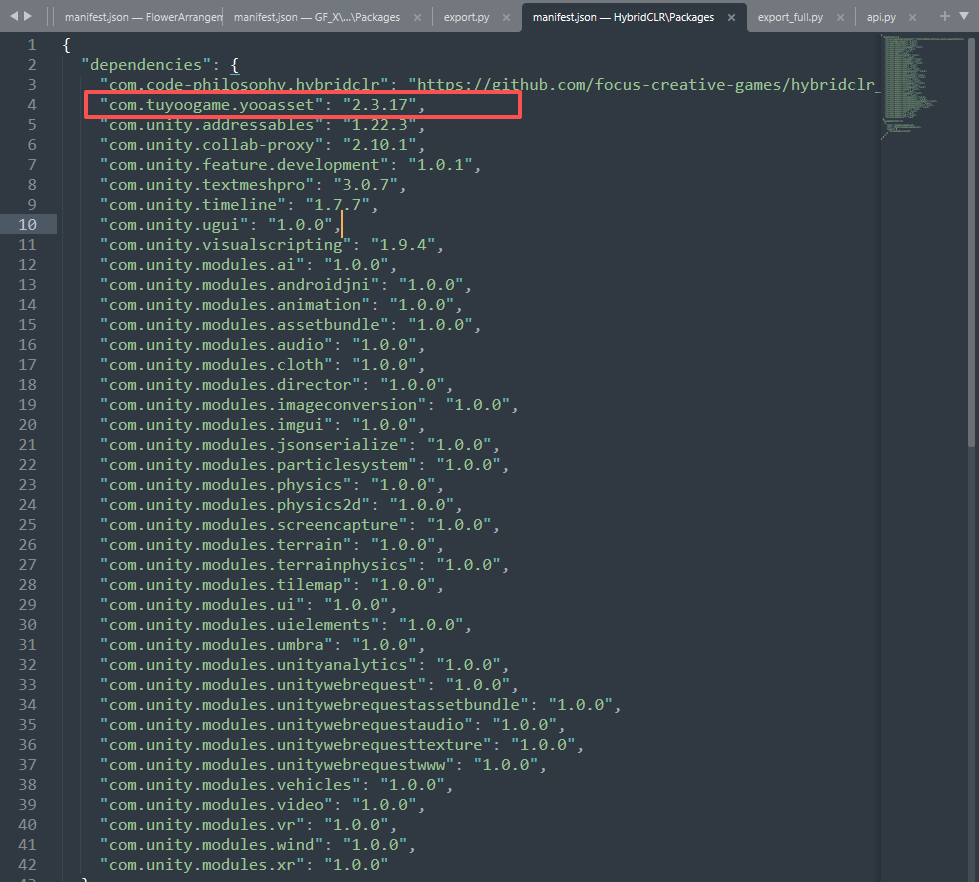Screen dimensions: 979x882
Task: Click "com.unity.modules.animation" key
Action: click(235, 305)
